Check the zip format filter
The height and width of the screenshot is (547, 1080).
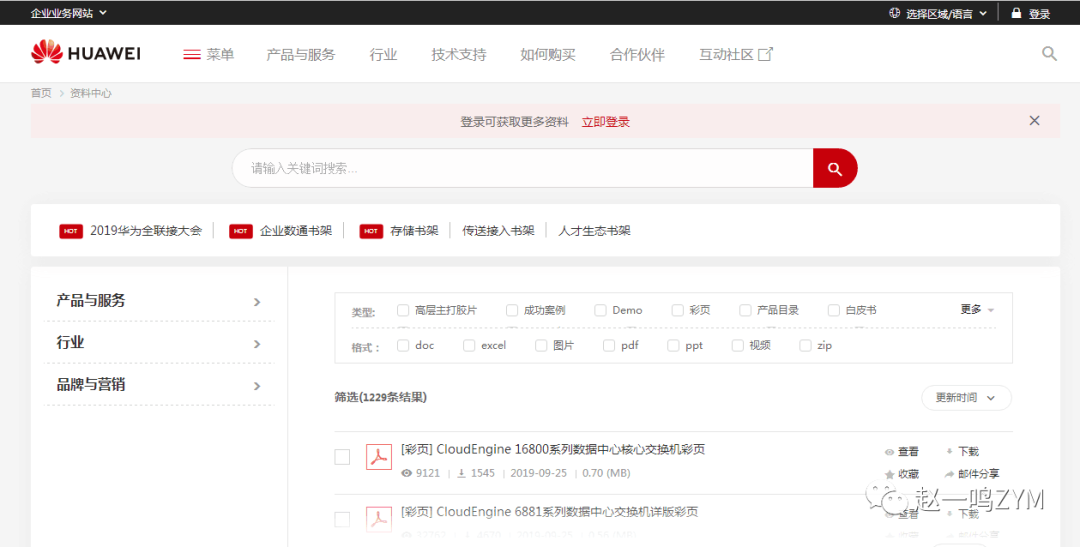click(805, 345)
